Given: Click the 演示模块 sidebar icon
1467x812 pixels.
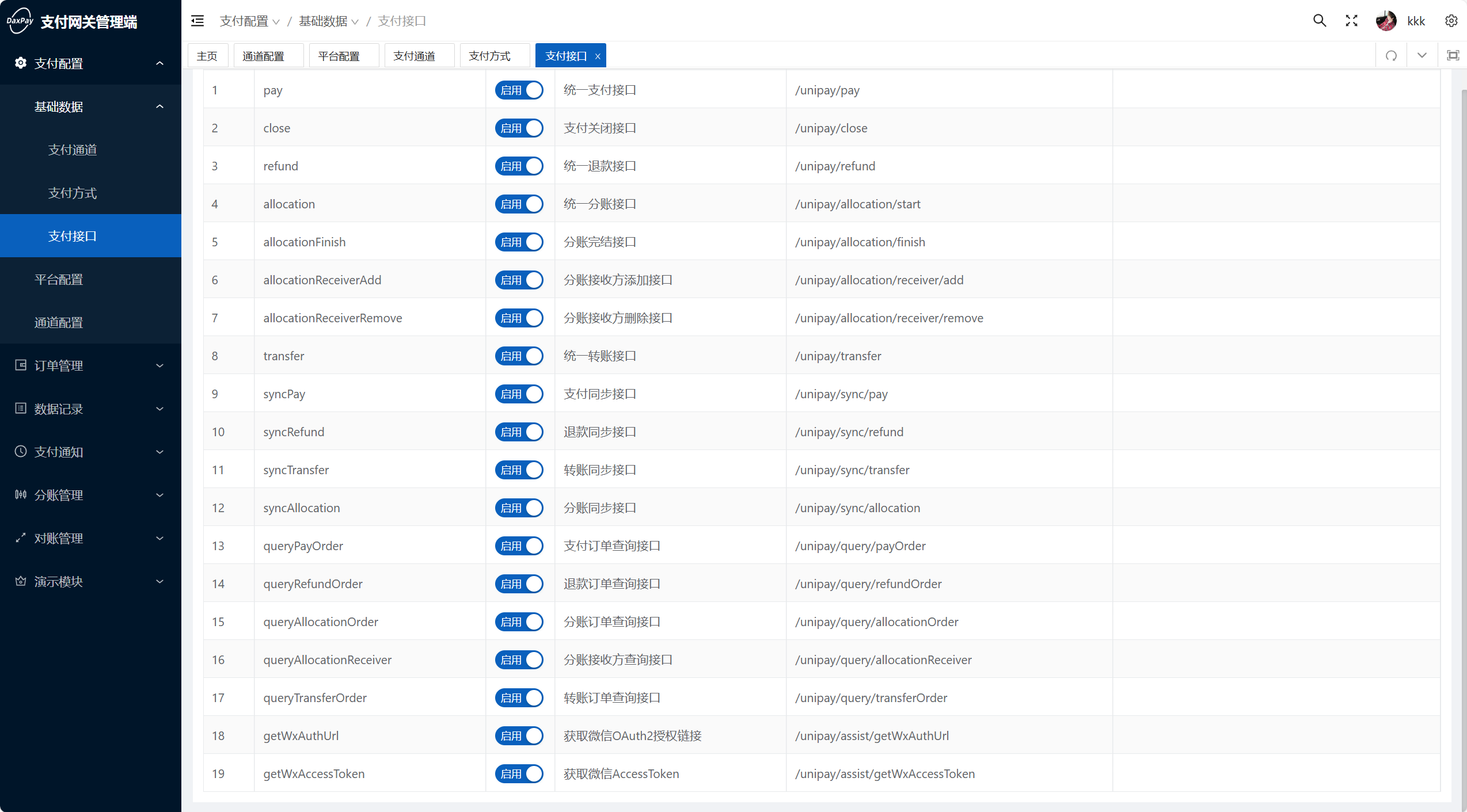Looking at the screenshot, I should 21,581.
